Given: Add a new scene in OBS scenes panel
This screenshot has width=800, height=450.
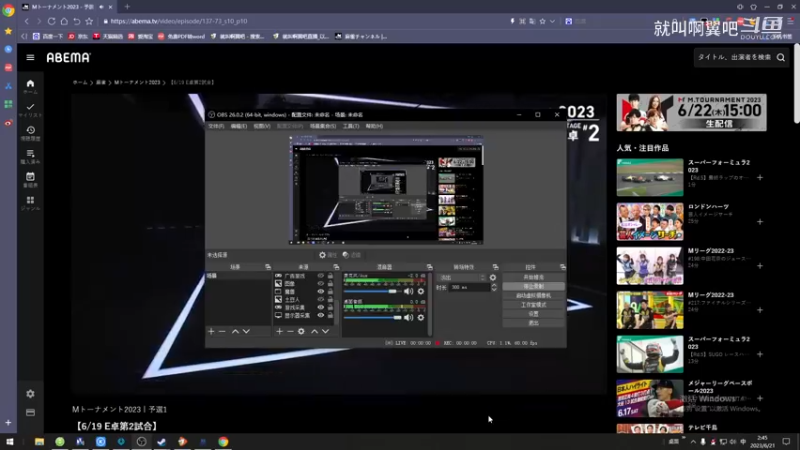Looking at the screenshot, I should (x=211, y=332).
